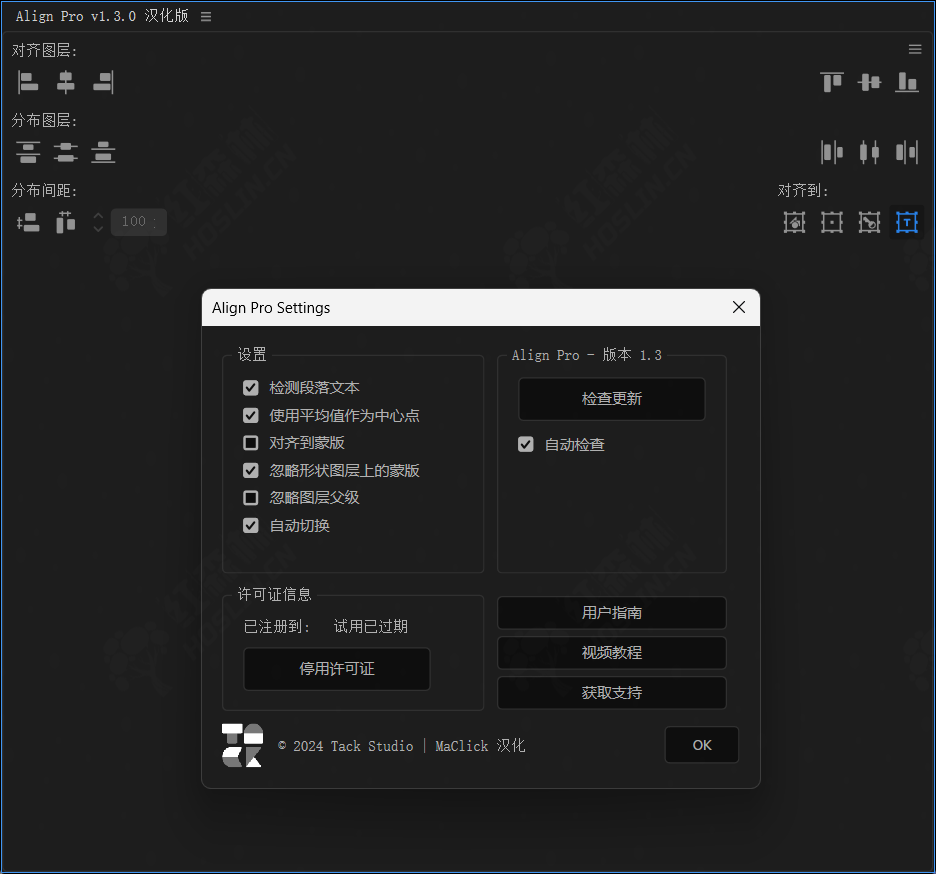Select the align bottom edges icon
936x874 pixels.
click(x=907, y=82)
